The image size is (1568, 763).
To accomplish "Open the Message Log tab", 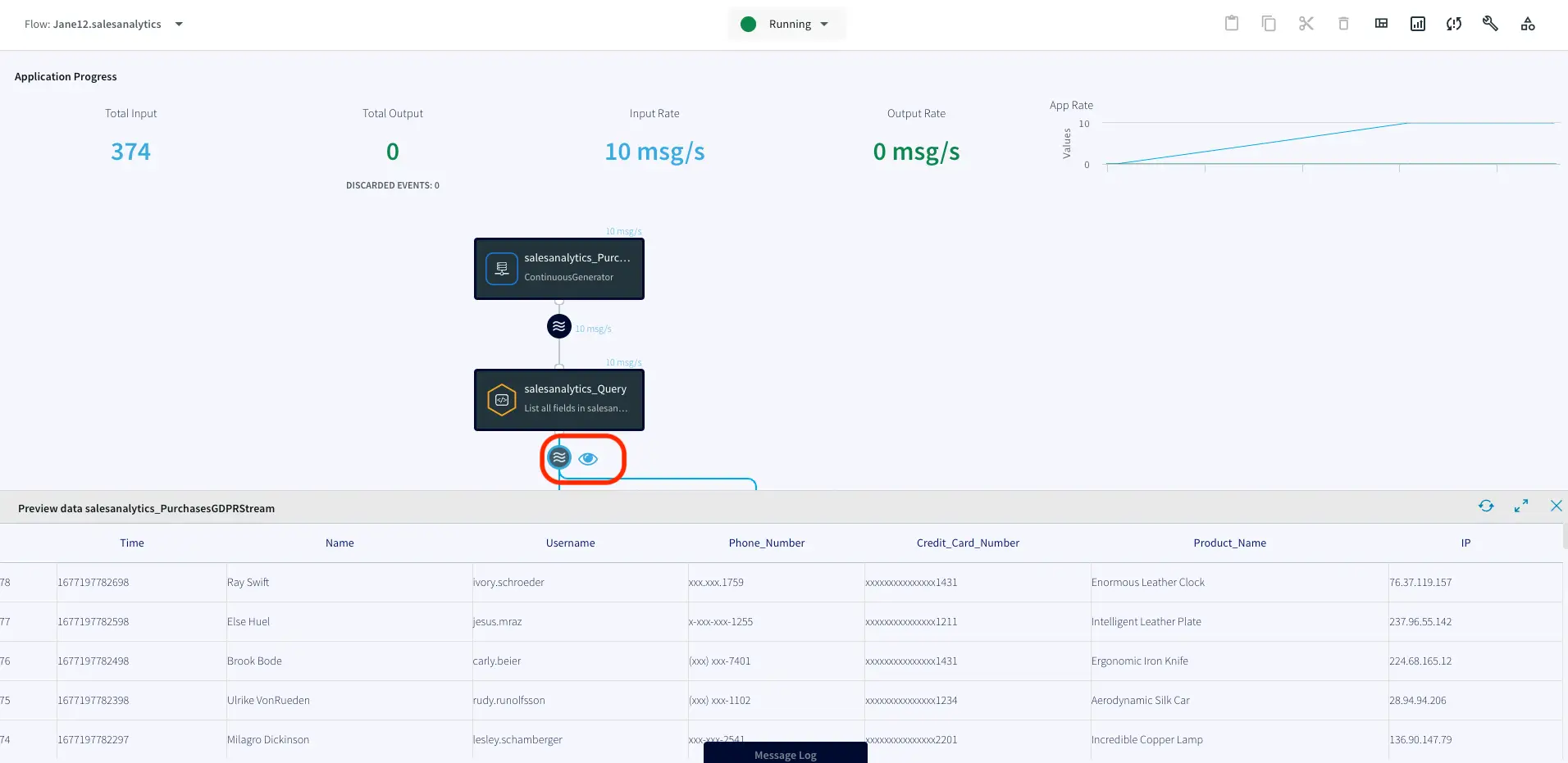I will click(x=785, y=755).
